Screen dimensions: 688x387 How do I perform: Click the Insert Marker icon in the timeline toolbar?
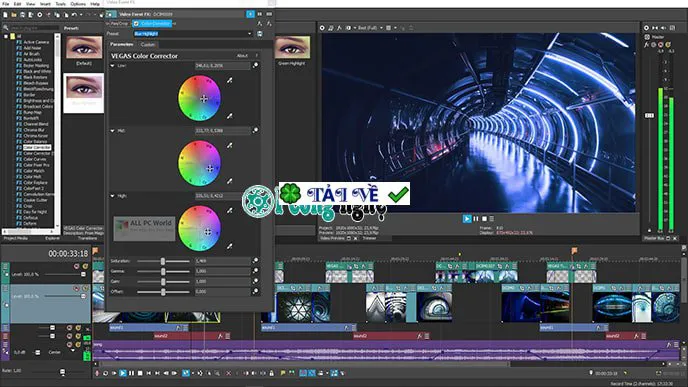pyautogui.click(x=283, y=373)
